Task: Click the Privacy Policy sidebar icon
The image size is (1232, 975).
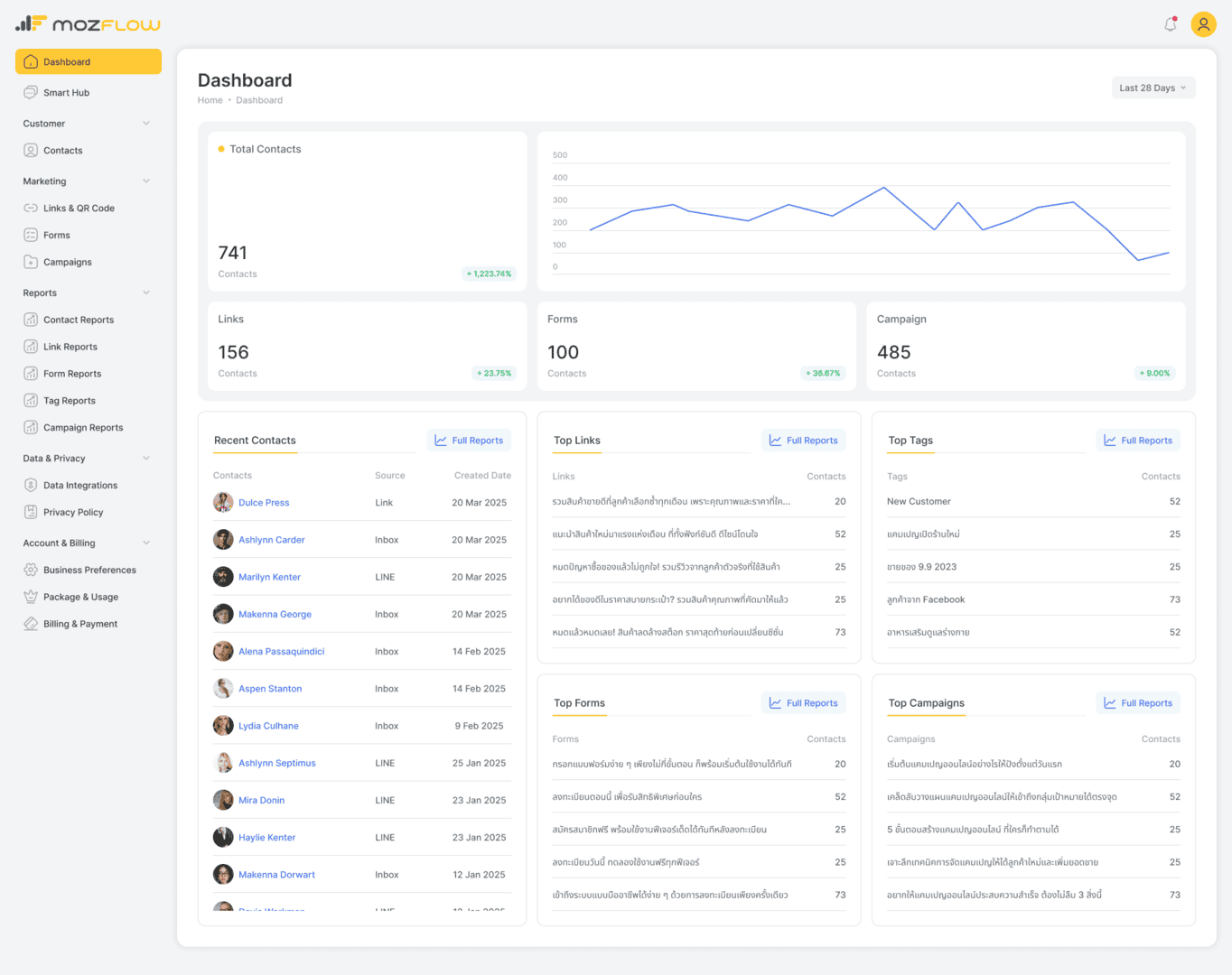Action: pos(31,513)
